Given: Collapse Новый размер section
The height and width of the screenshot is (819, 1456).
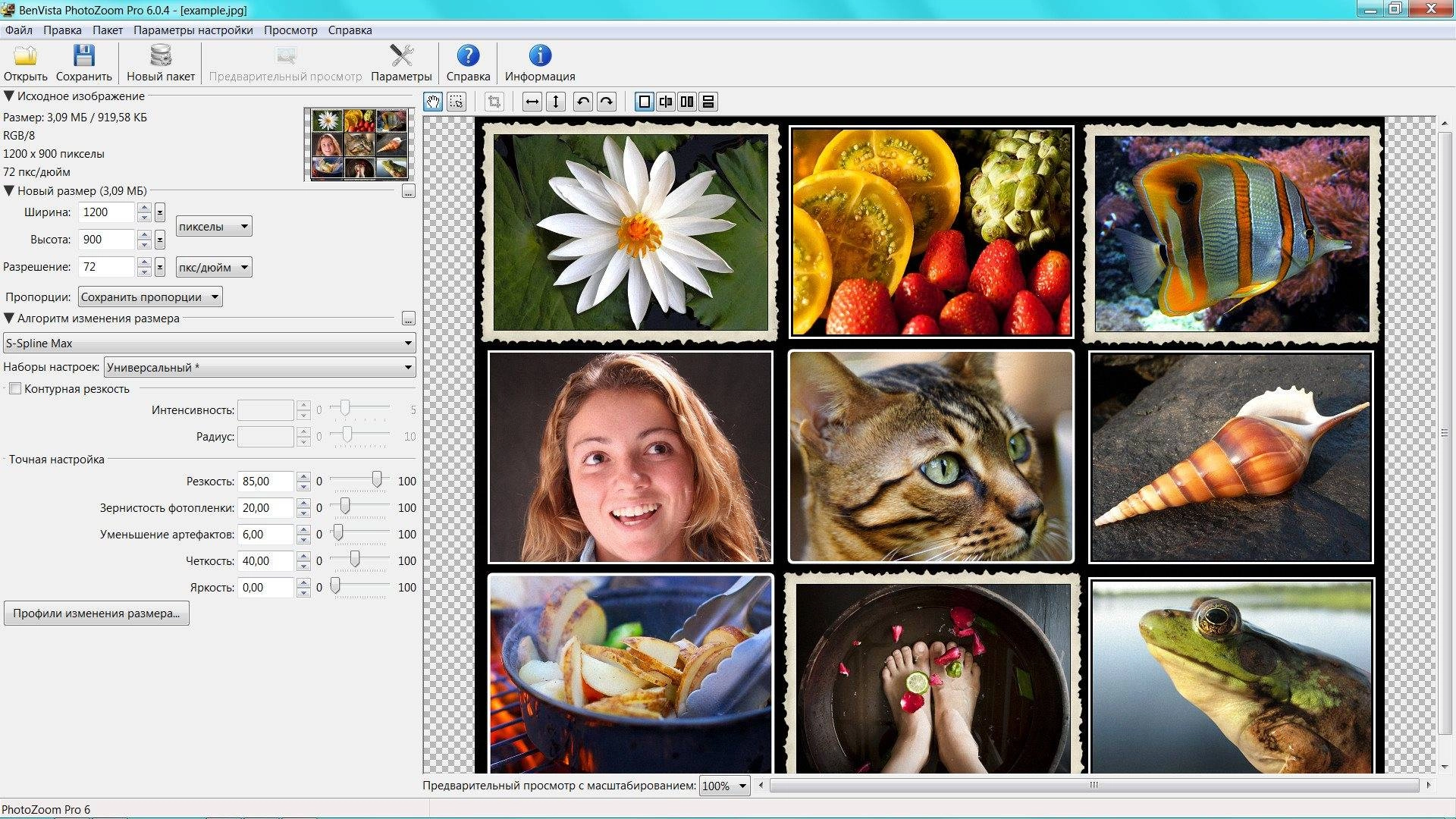Looking at the screenshot, I should click(9, 191).
